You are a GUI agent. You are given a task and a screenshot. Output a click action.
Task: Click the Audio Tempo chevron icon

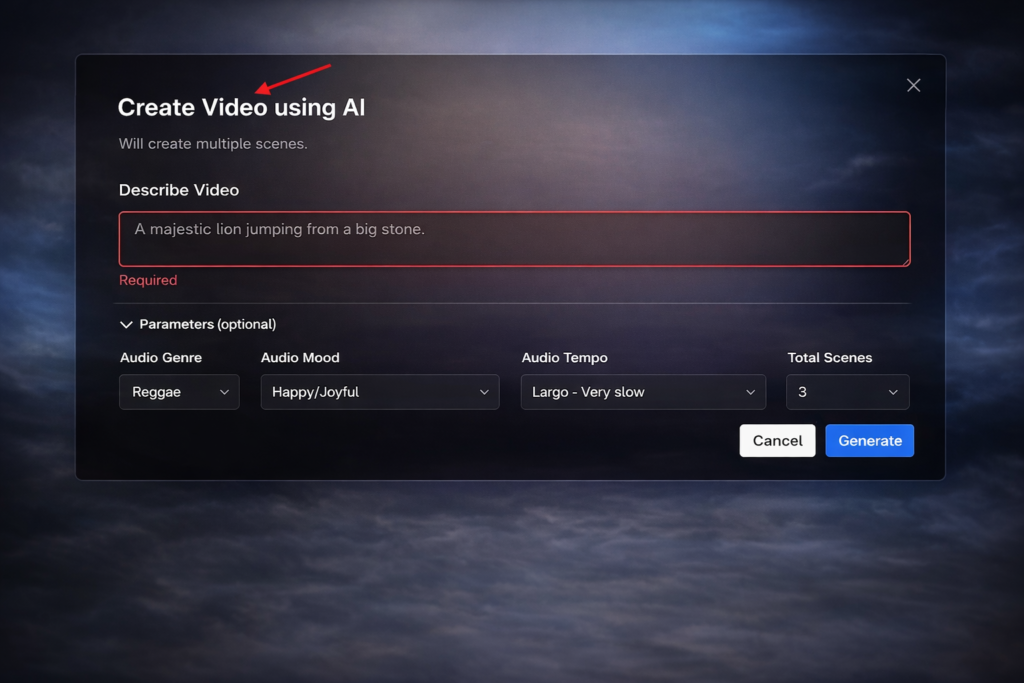coord(752,392)
